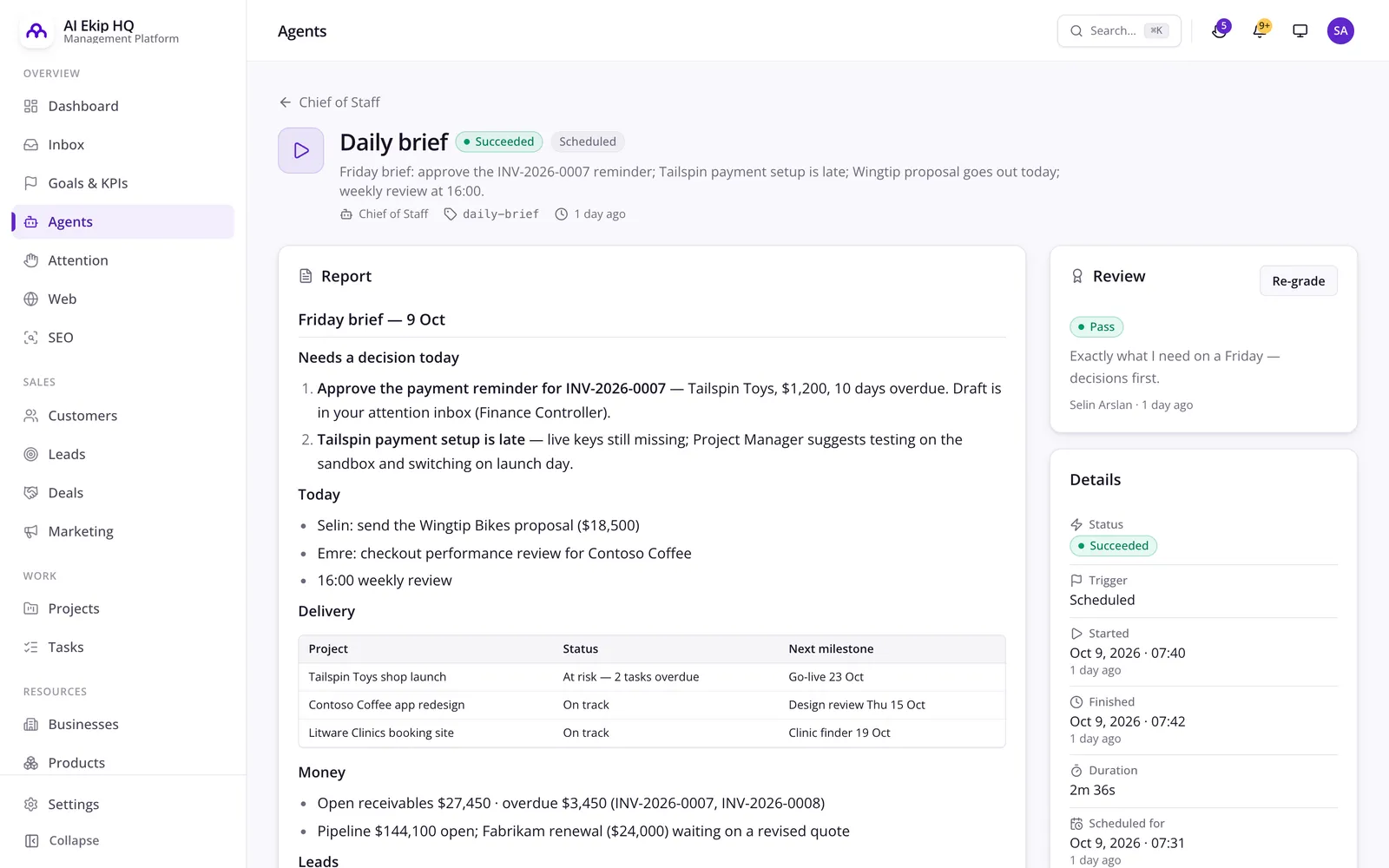The image size is (1389, 868).
Task: Click Contoso Coffee app redesign row
Action: pos(652,705)
